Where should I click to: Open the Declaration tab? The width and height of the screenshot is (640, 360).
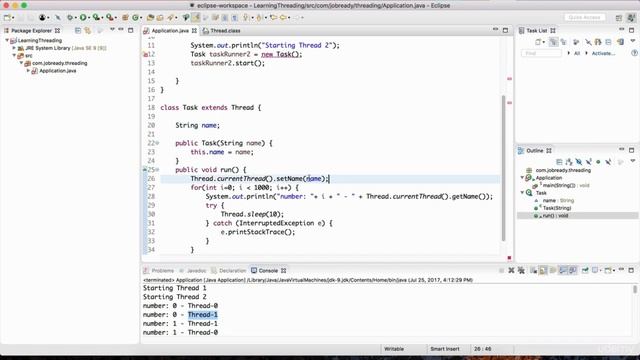tap(229, 271)
